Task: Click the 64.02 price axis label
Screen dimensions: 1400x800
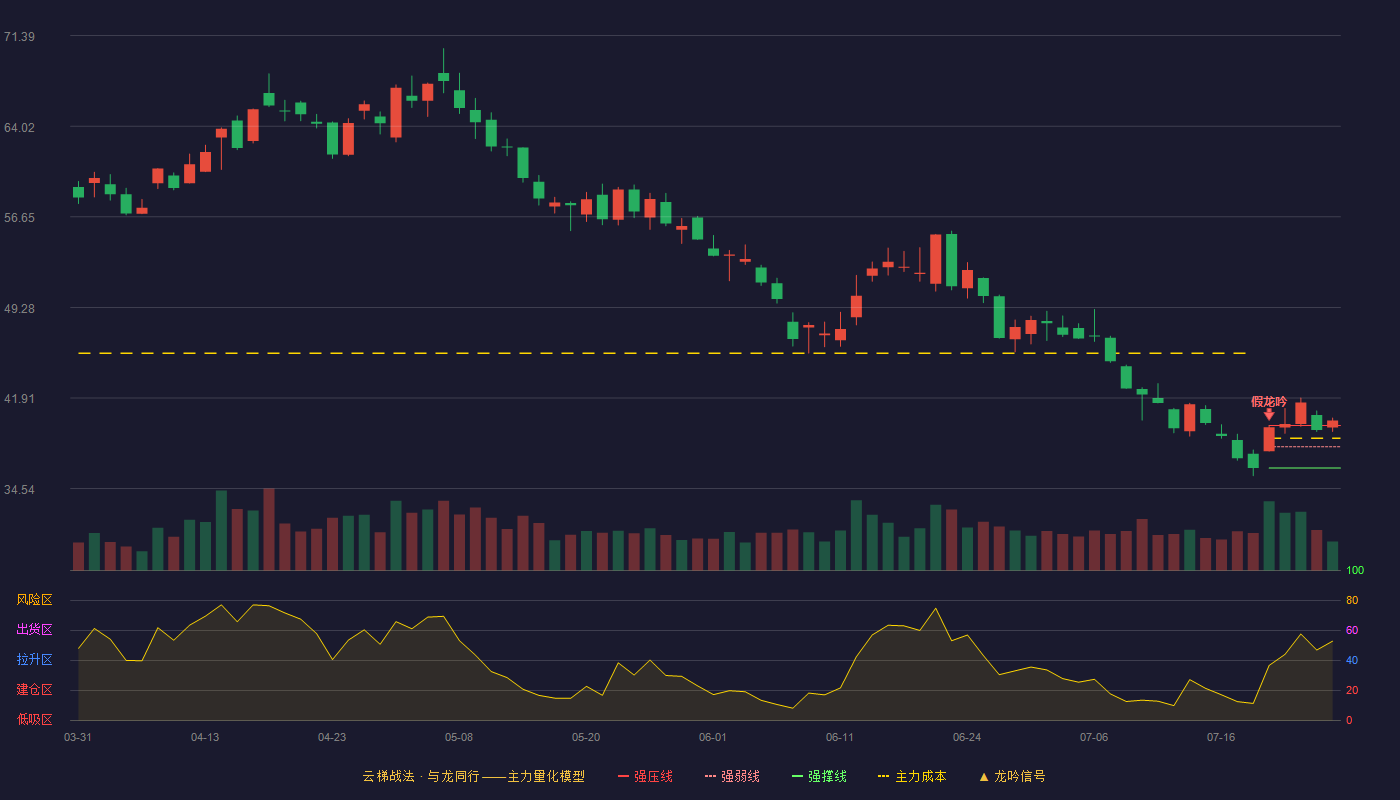Action: pos(19,127)
